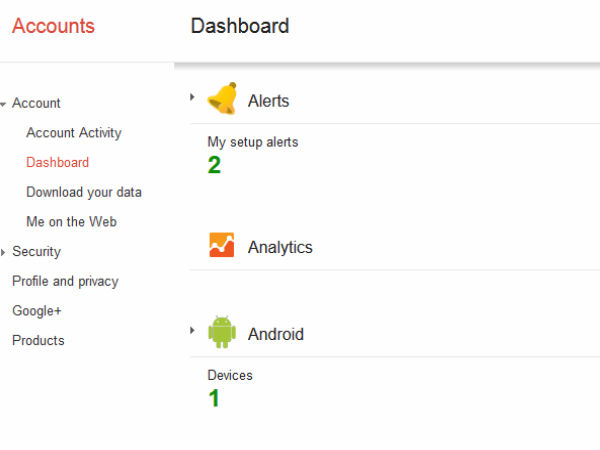
Task: Open the Analytics section heading
Action: (x=280, y=247)
